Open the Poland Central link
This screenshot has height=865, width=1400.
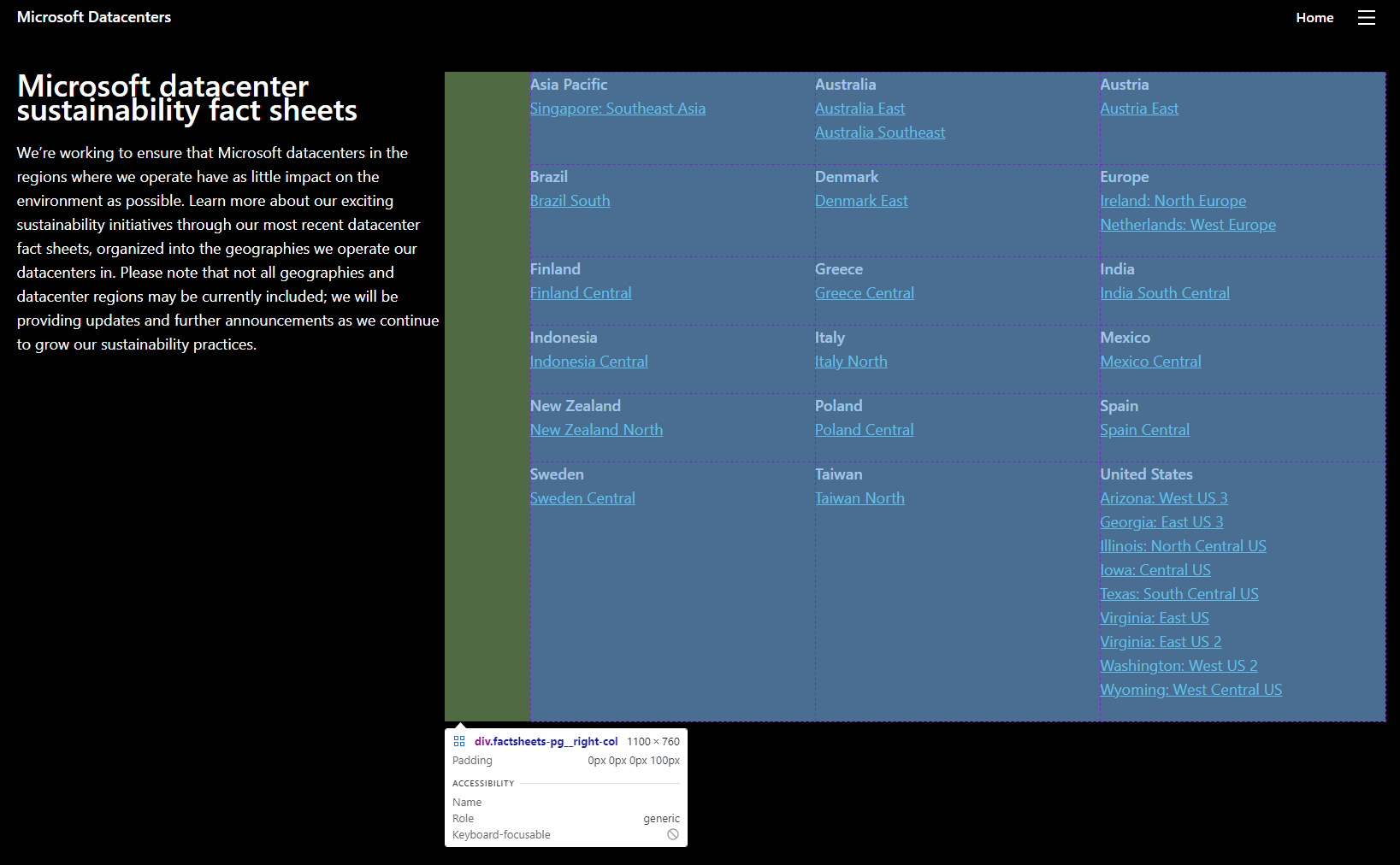click(864, 430)
